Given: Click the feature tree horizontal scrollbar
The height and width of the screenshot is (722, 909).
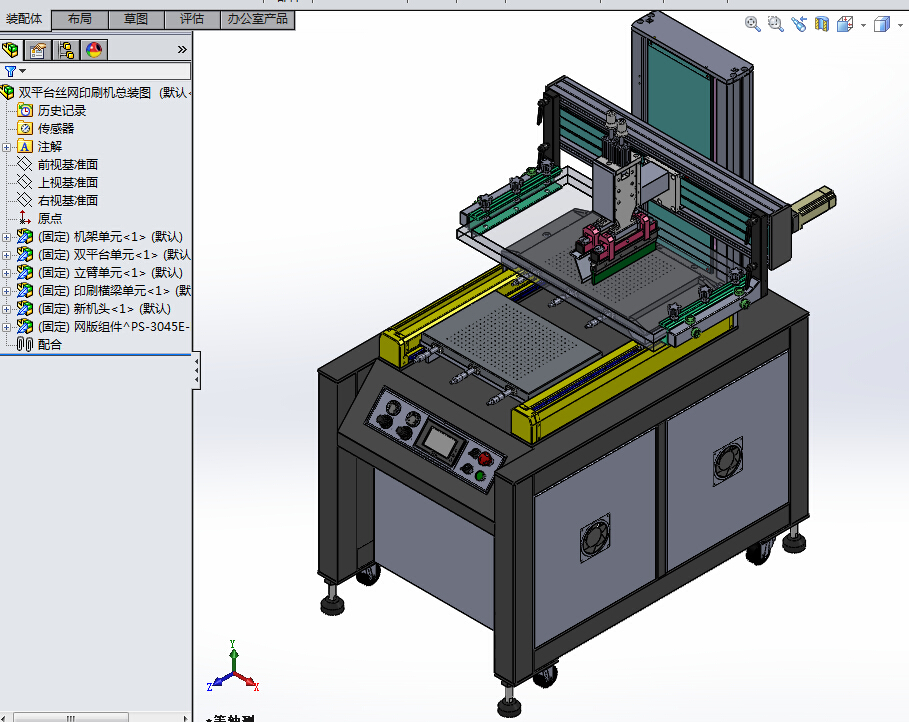Looking at the screenshot, I should tap(71, 718).
